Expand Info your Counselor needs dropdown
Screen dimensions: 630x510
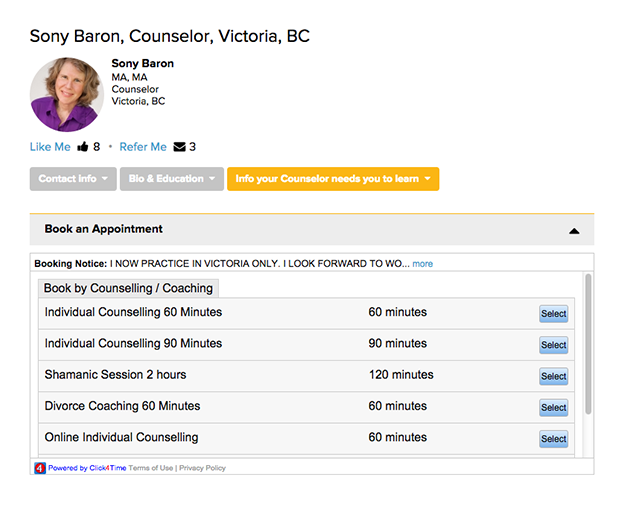(332, 179)
